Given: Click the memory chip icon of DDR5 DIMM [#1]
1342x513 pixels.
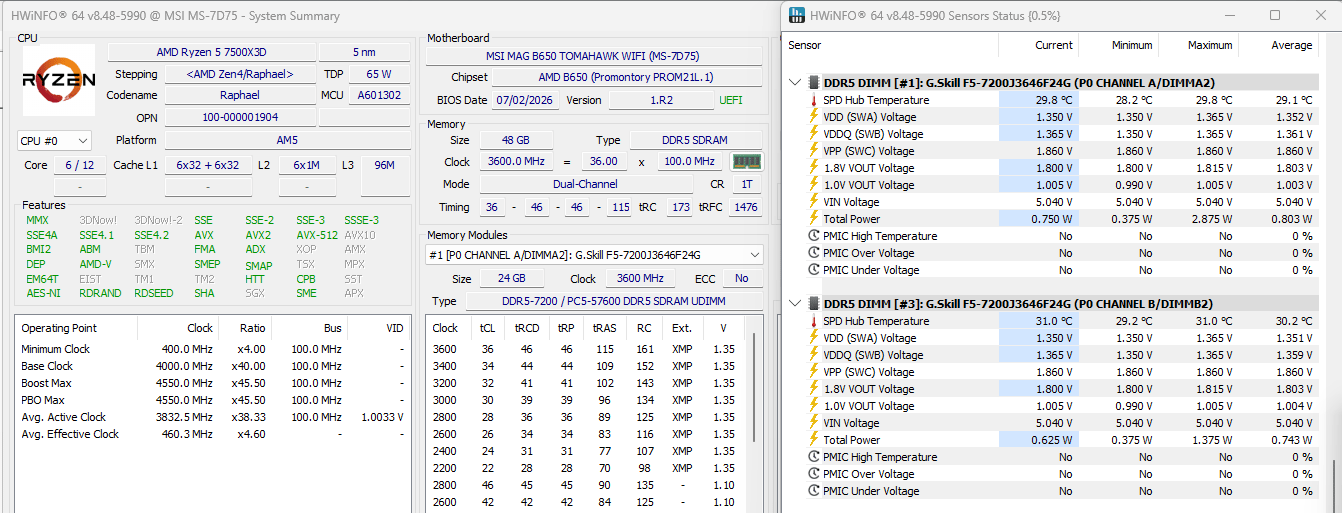Looking at the screenshot, I should tap(812, 83).
